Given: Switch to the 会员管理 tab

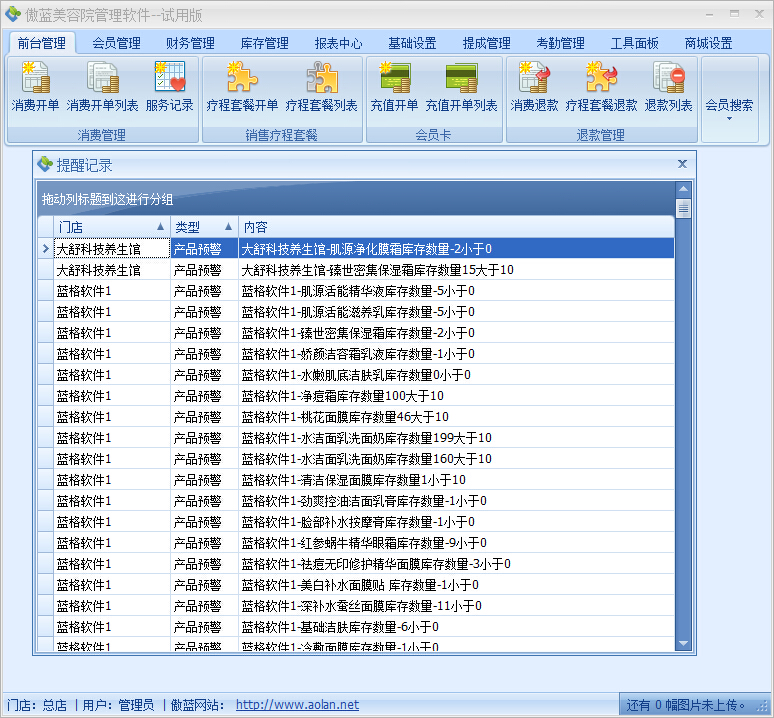Looking at the screenshot, I should click(x=116, y=43).
